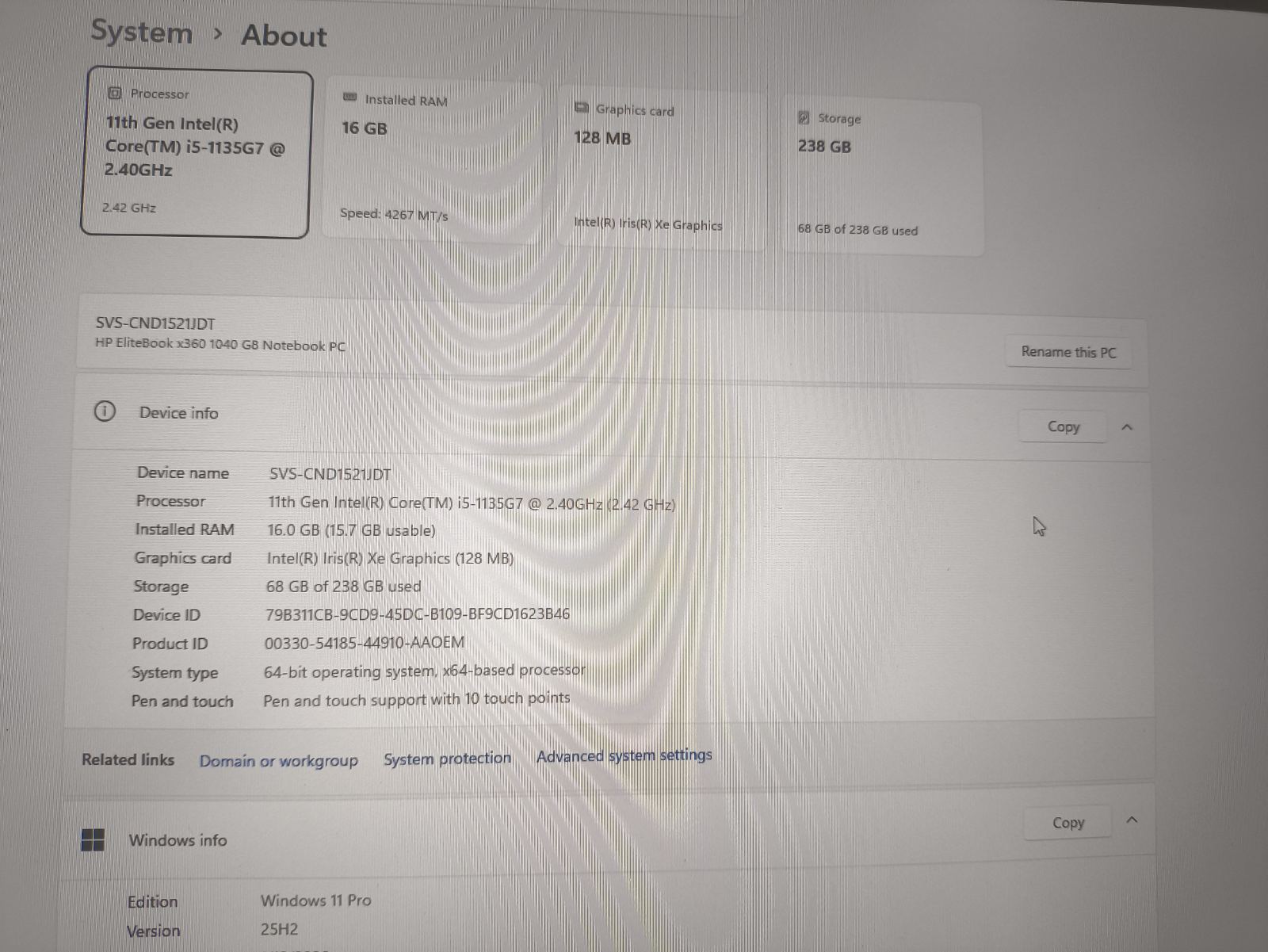The width and height of the screenshot is (1268, 952).
Task: Click the 'Device name' row label
Action: (x=182, y=473)
